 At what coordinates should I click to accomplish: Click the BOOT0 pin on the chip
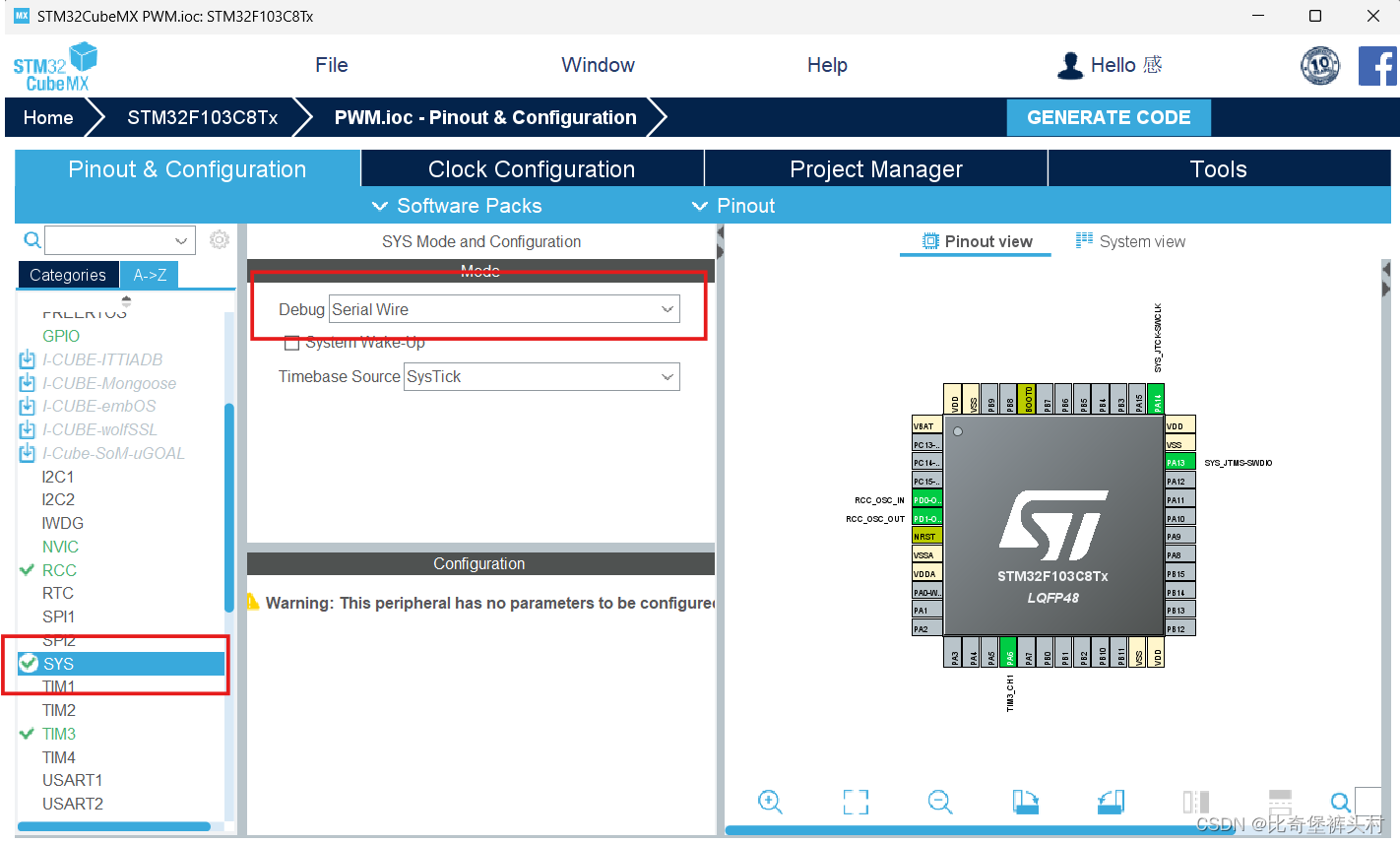[x=1027, y=399]
